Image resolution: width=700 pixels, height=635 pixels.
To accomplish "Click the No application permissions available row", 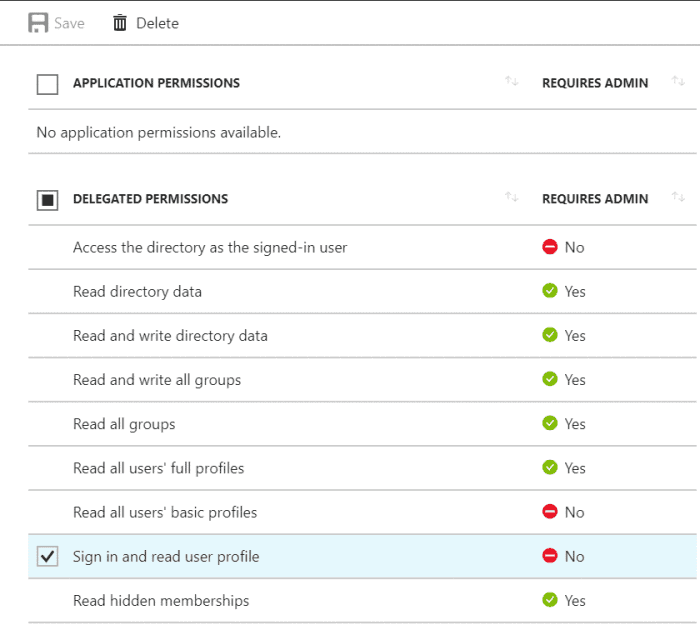I will pos(158,132).
